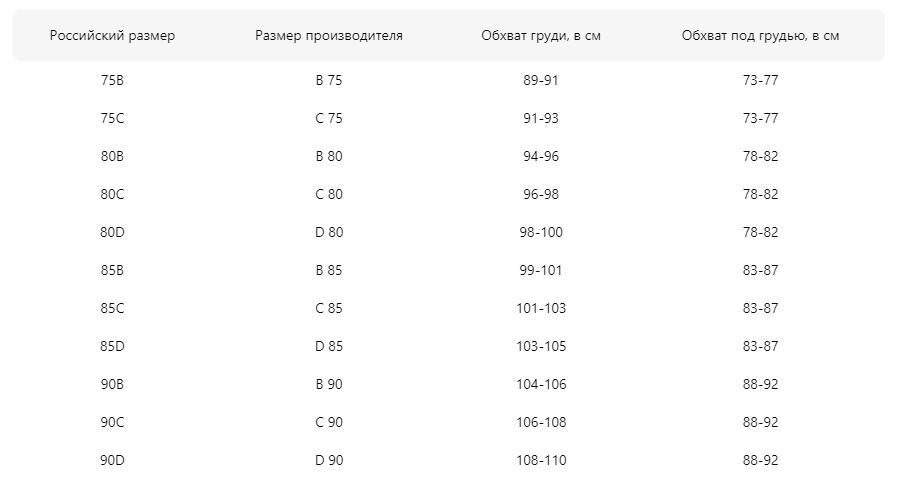Click the "Российский размер" column header
The image size is (899, 502).
point(112,36)
